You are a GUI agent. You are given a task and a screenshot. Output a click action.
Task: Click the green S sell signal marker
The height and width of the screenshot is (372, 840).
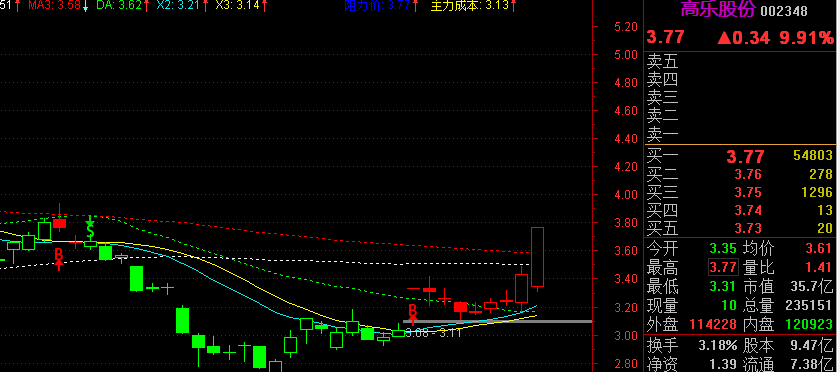point(91,228)
